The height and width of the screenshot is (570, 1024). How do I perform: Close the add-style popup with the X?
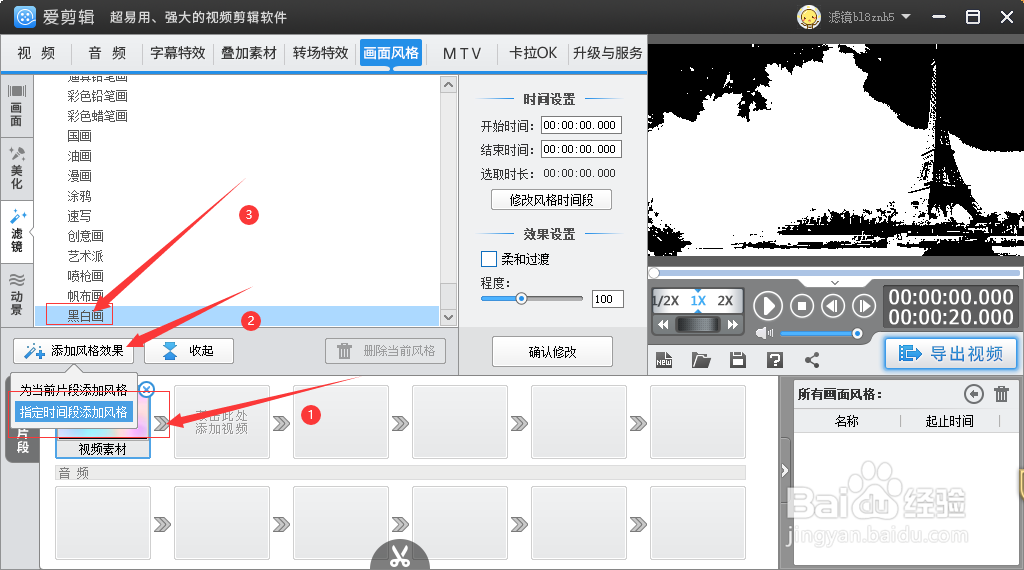click(147, 390)
